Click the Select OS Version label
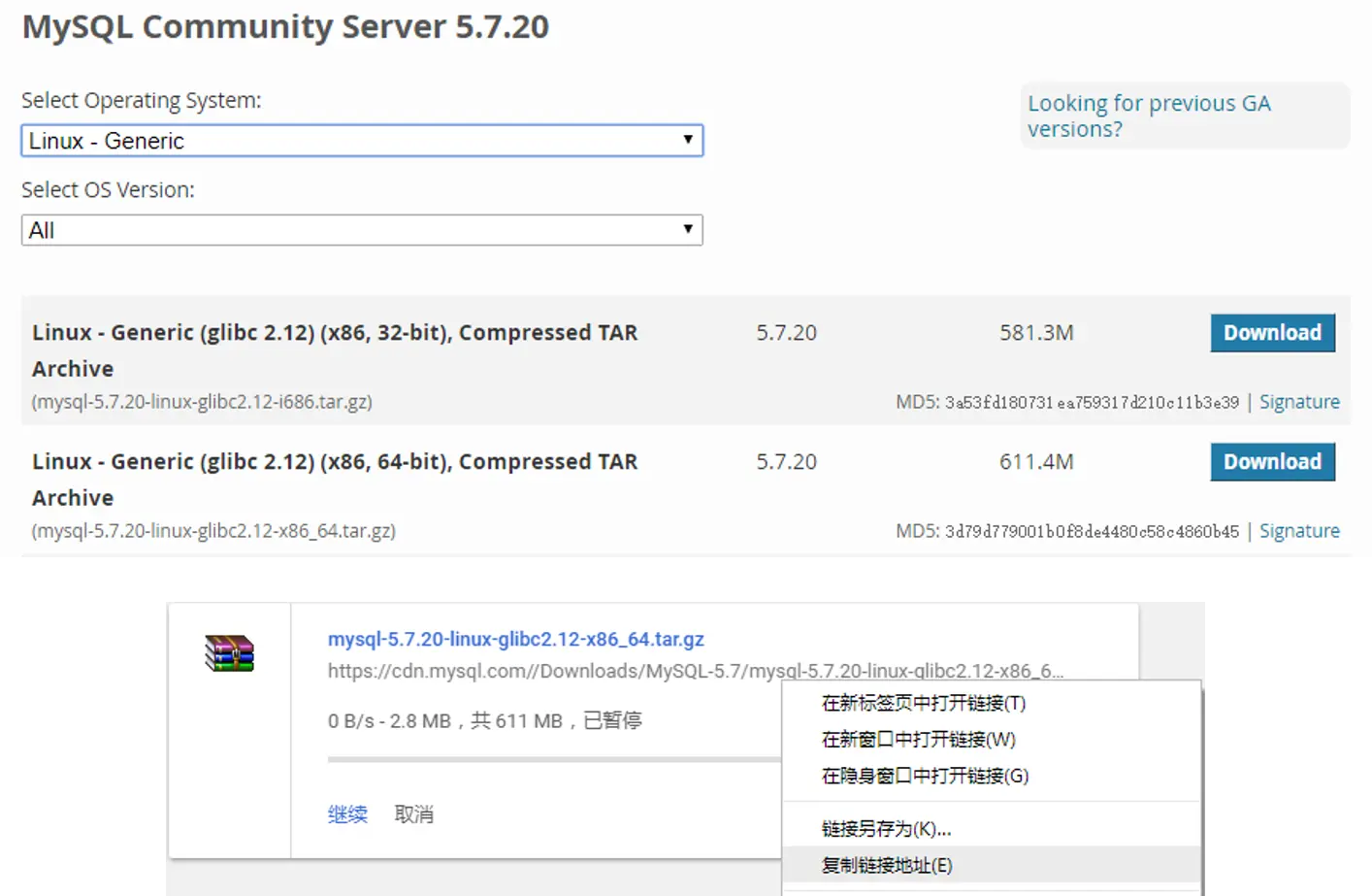 pos(108,189)
